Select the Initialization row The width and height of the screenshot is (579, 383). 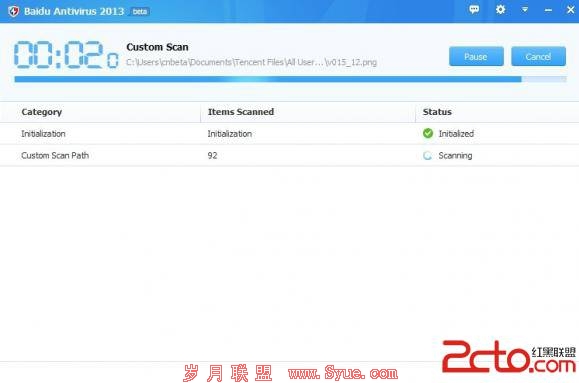pos(290,133)
